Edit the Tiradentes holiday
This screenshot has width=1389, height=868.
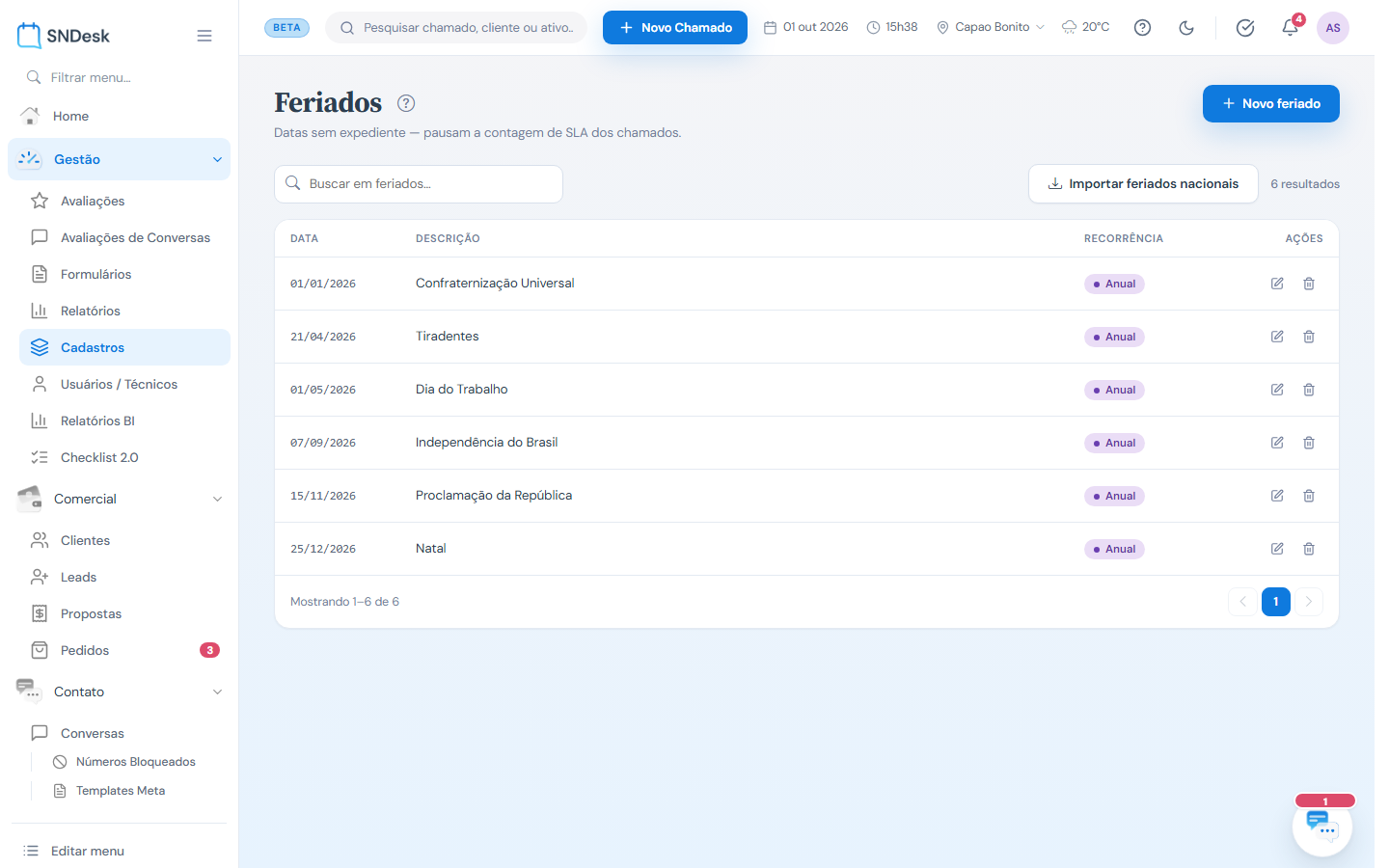(x=1277, y=337)
